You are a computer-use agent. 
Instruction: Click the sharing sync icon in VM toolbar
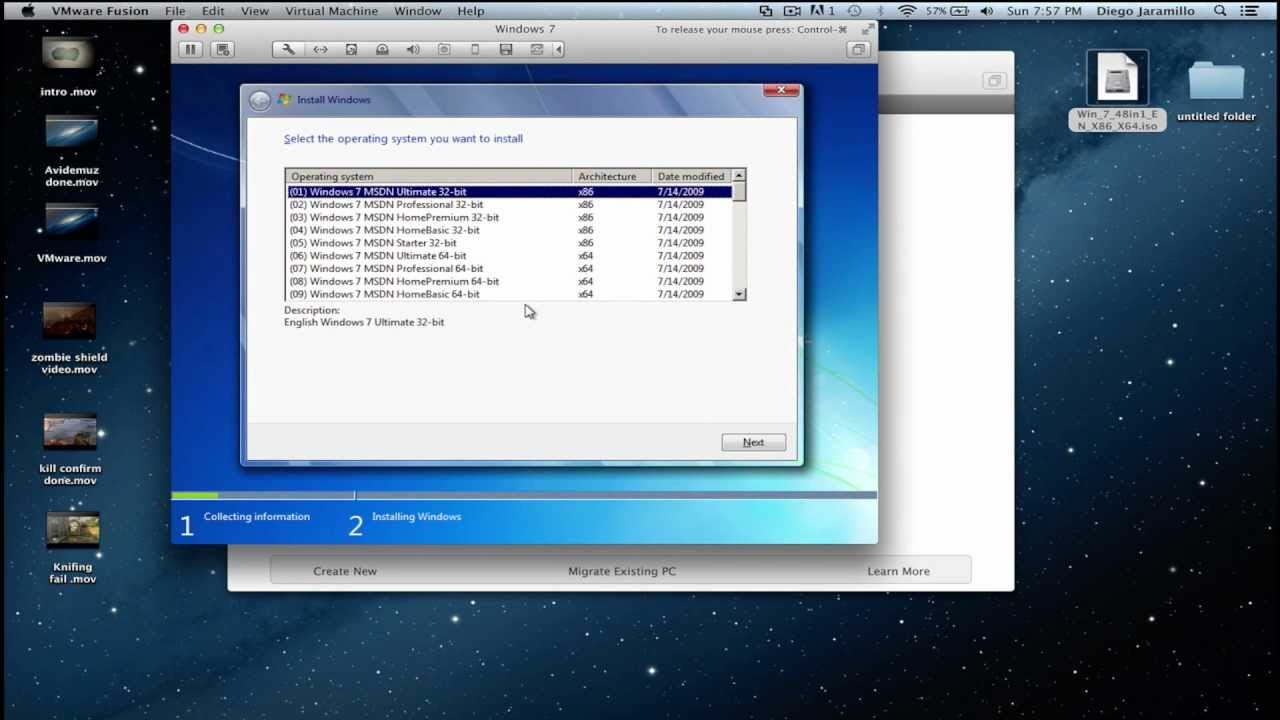point(537,49)
